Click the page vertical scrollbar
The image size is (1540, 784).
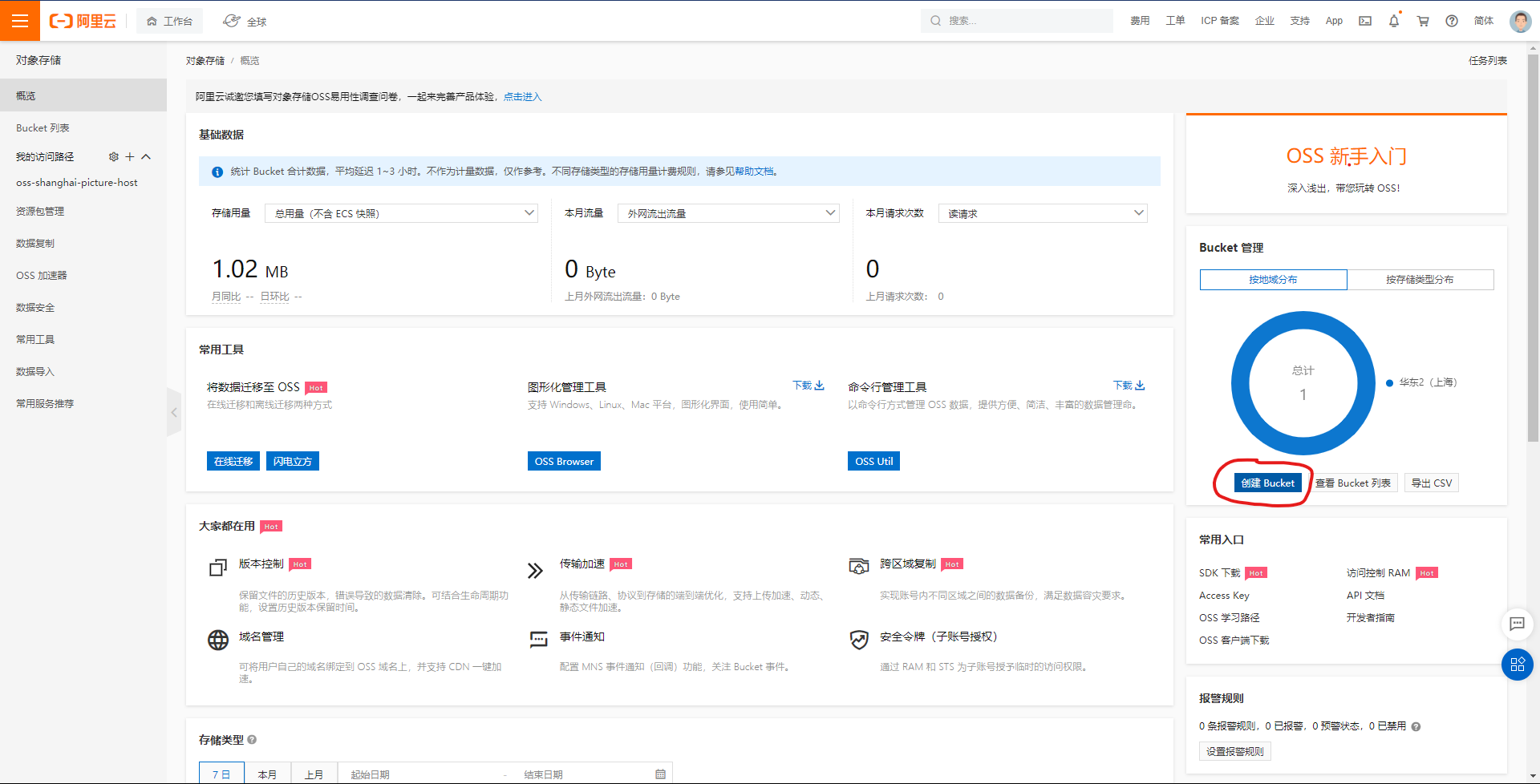click(1533, 249)
